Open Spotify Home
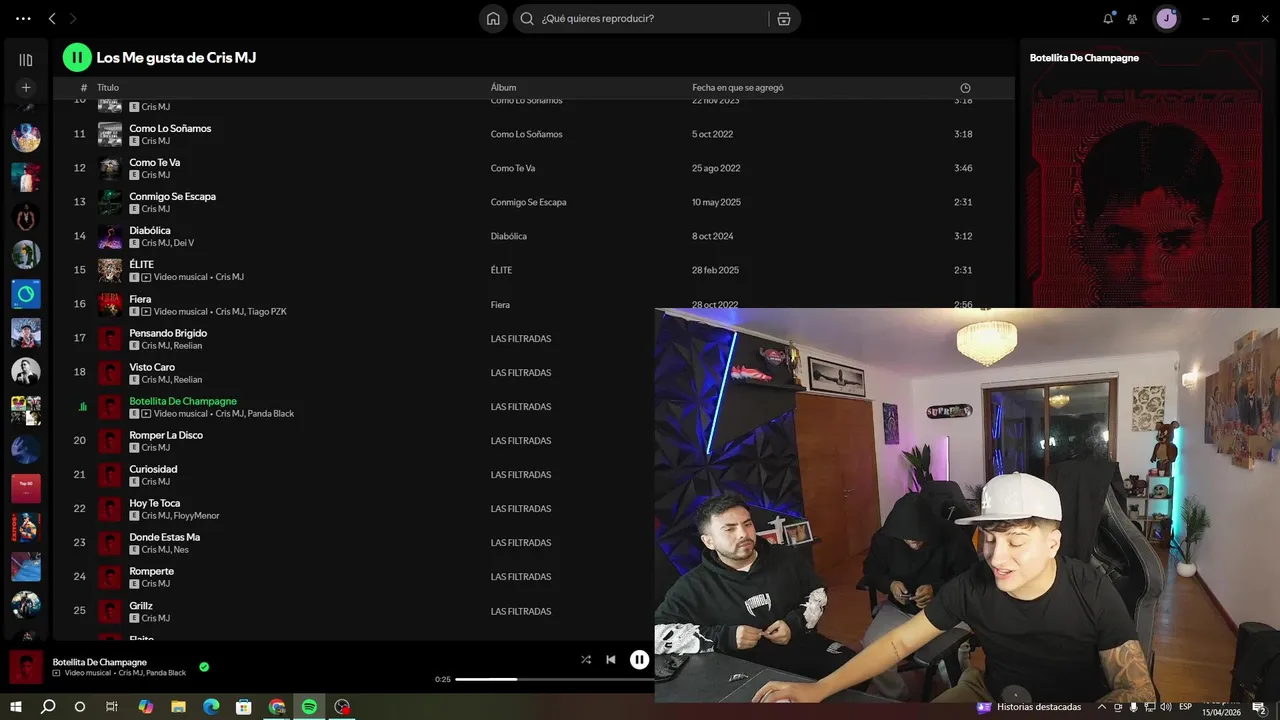 (493, 18)
